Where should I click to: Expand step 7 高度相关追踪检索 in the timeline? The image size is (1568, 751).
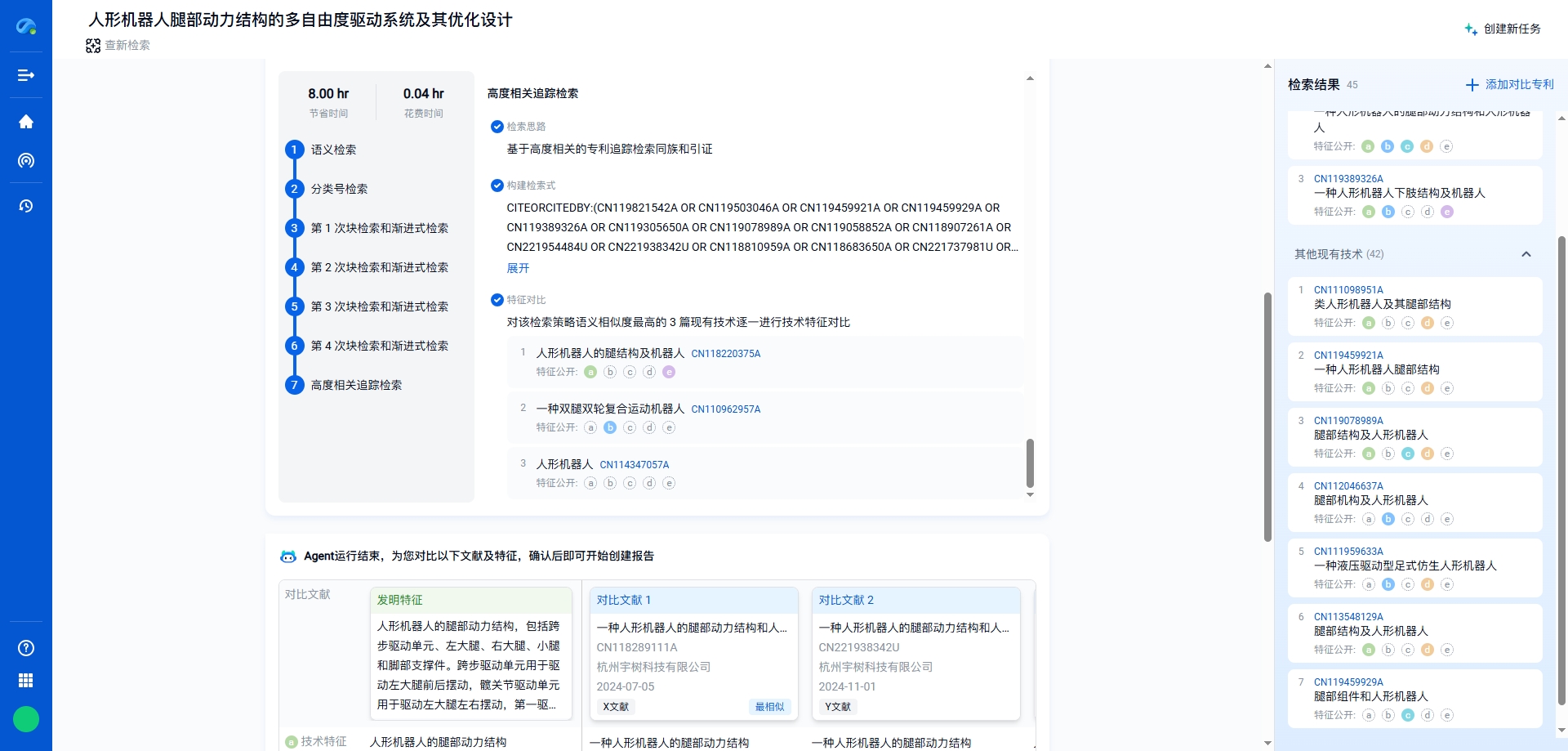pyautogui.click(x=357, y=385)
